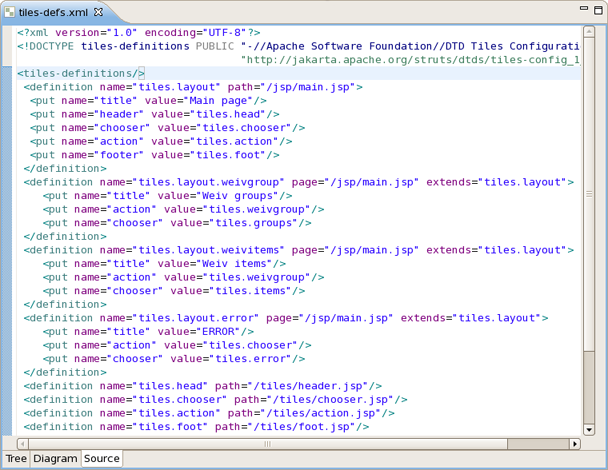Click the put line with value "Weiv items"
608x470 pixels.
[164, 263]
